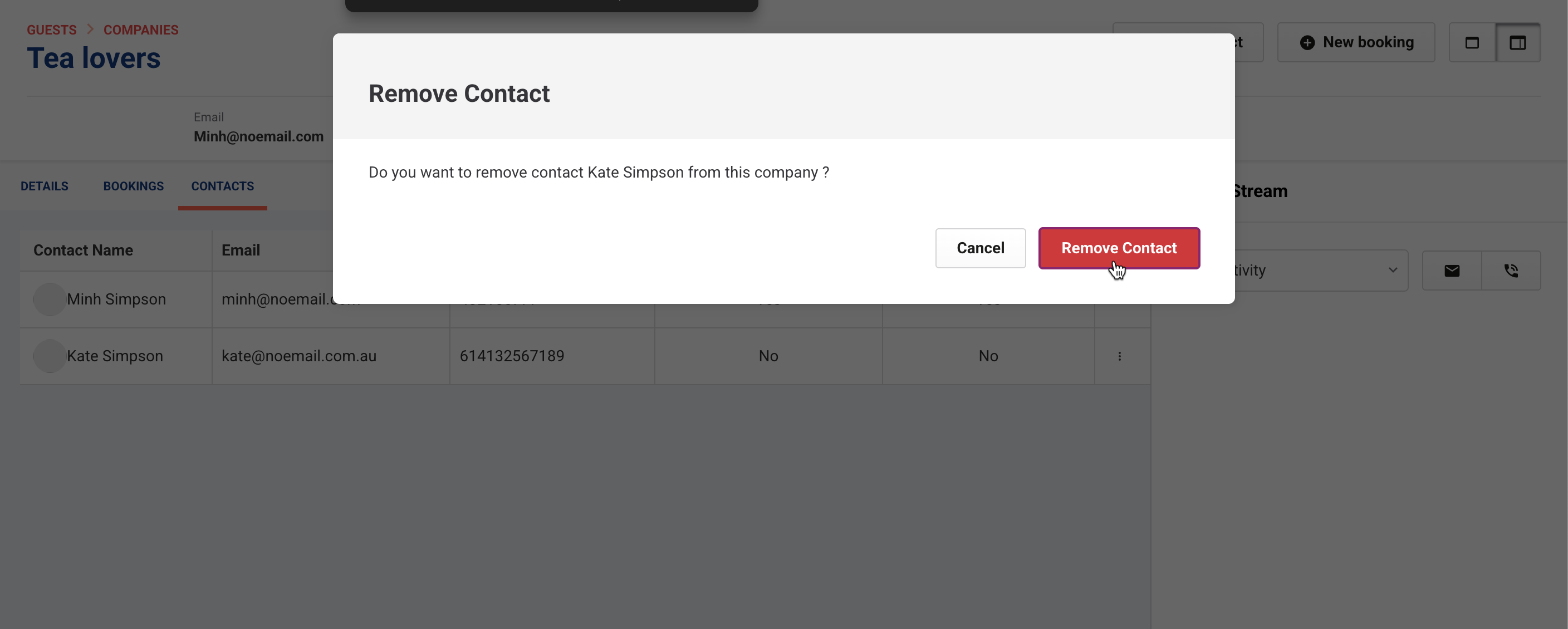Open the DETAILS tab
Image resolution: width=1568 pixels, height=629 pixels.
(x=45, y=186)
